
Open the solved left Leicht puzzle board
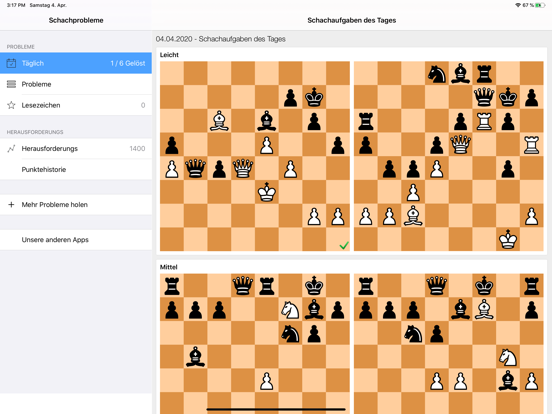[x=255, y=156]
